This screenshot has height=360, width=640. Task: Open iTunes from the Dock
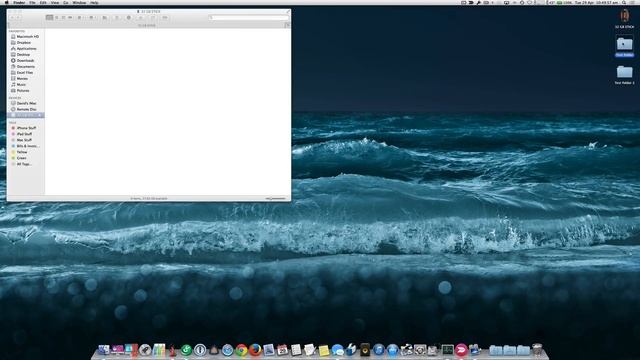coord(379,350)
